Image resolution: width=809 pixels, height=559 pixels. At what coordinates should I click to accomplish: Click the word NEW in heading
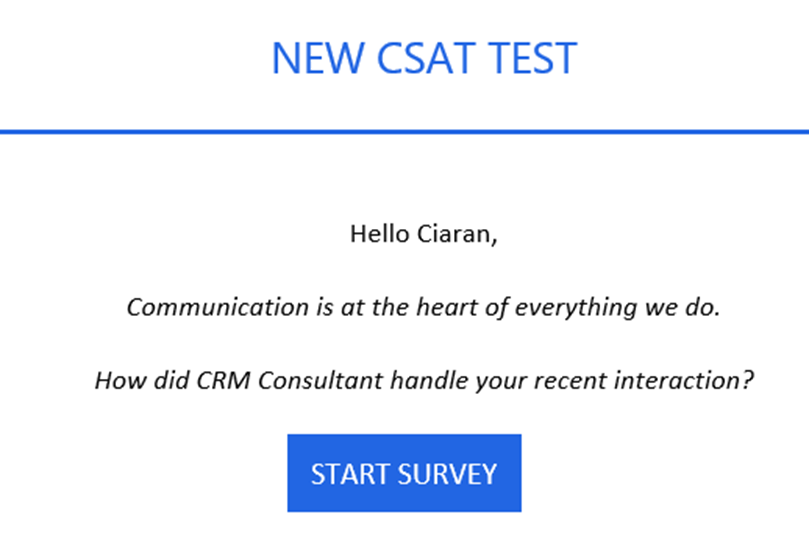click(318, 58)
